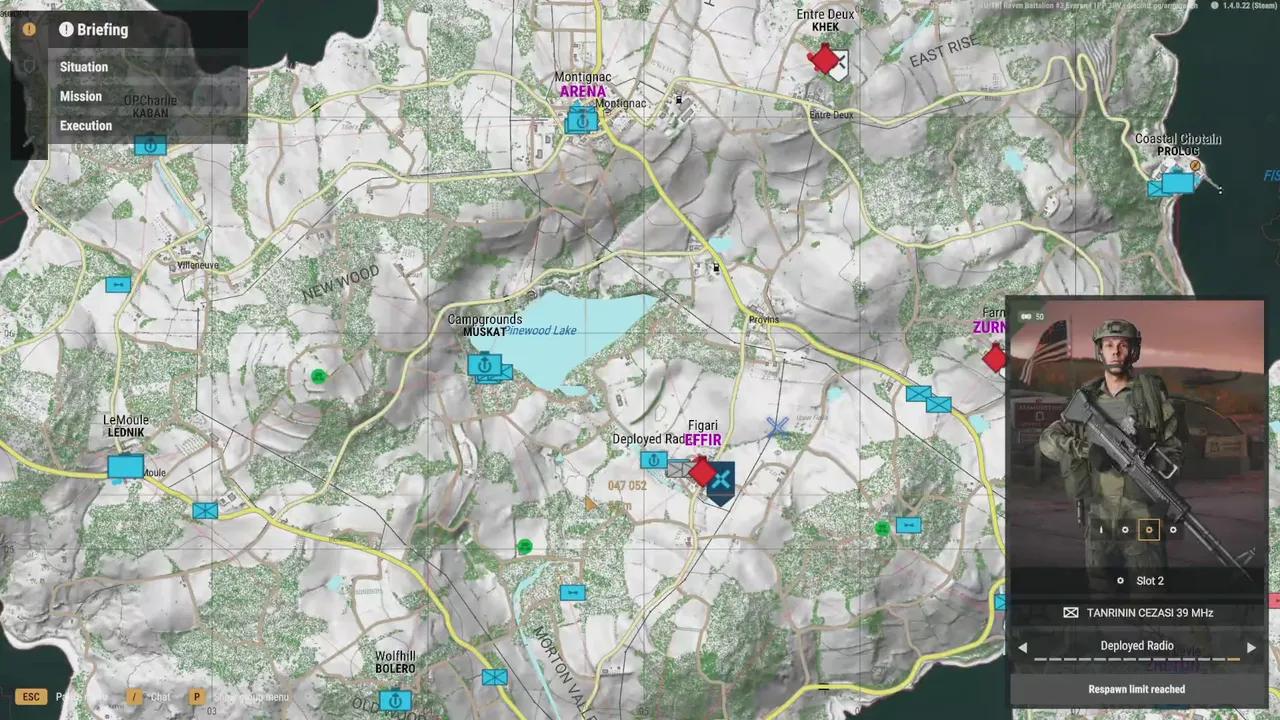Click the Villeneuve town label
The image size is (1280, 720).
(x=198, y=265)
